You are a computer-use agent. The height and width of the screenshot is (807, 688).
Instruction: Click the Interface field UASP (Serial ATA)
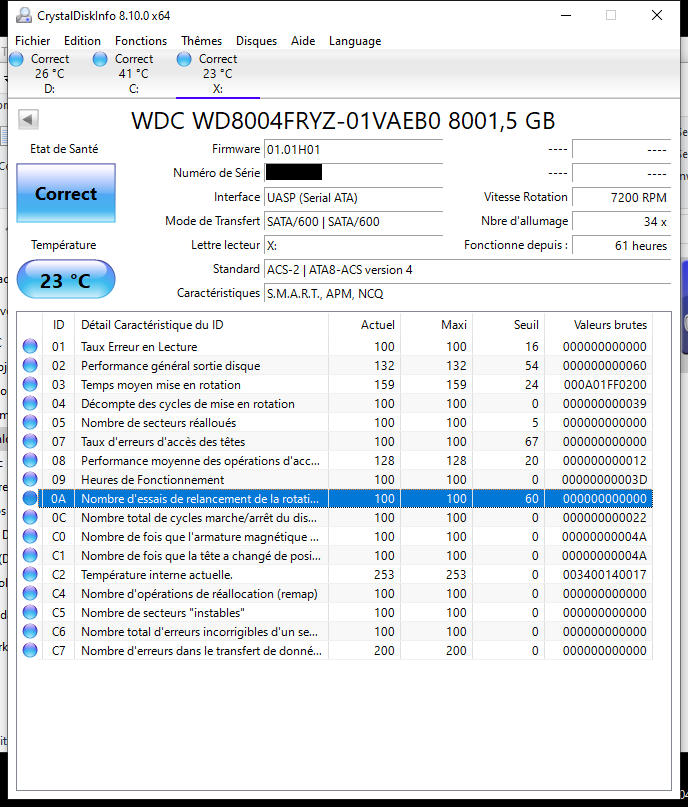354,198
